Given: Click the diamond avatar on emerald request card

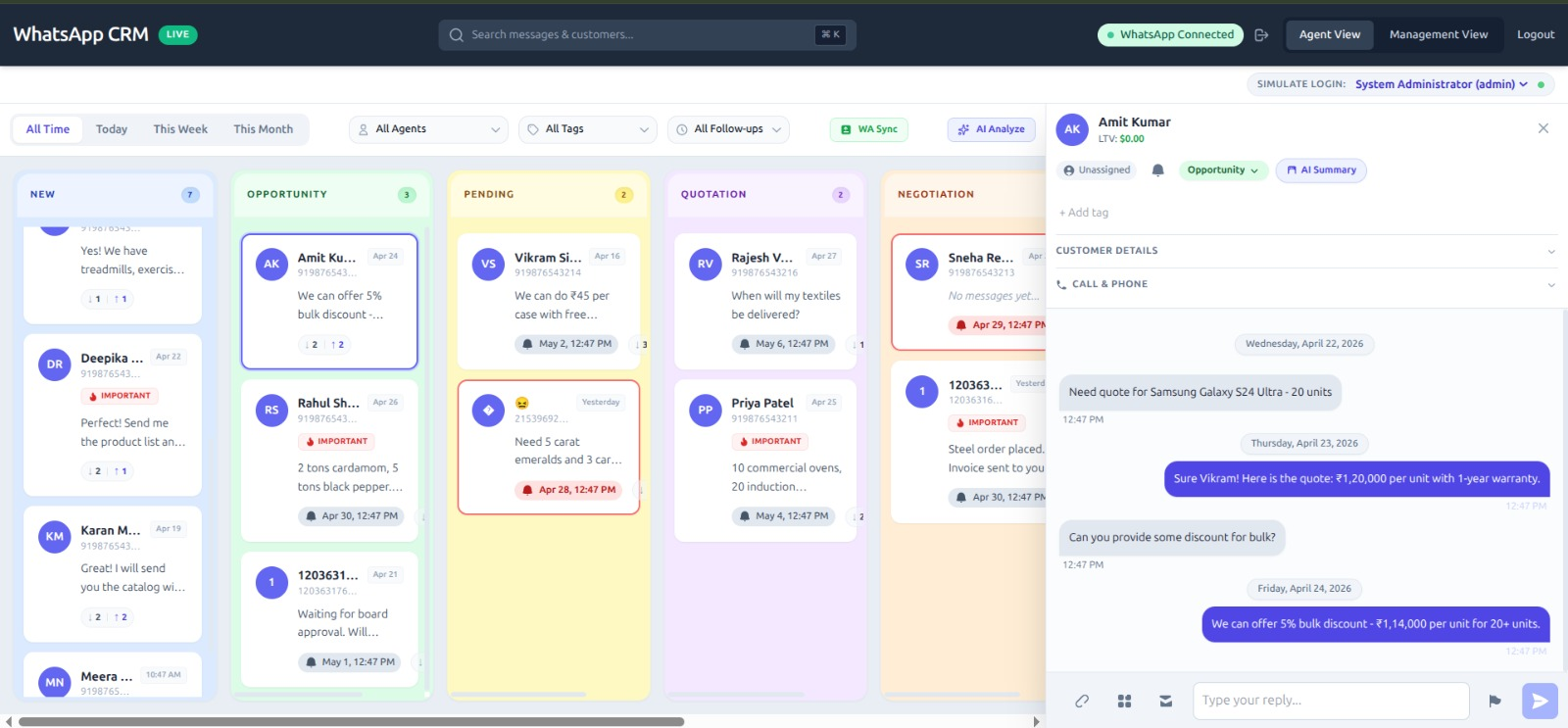Looking at the screenshot, I should click(488, 411).
